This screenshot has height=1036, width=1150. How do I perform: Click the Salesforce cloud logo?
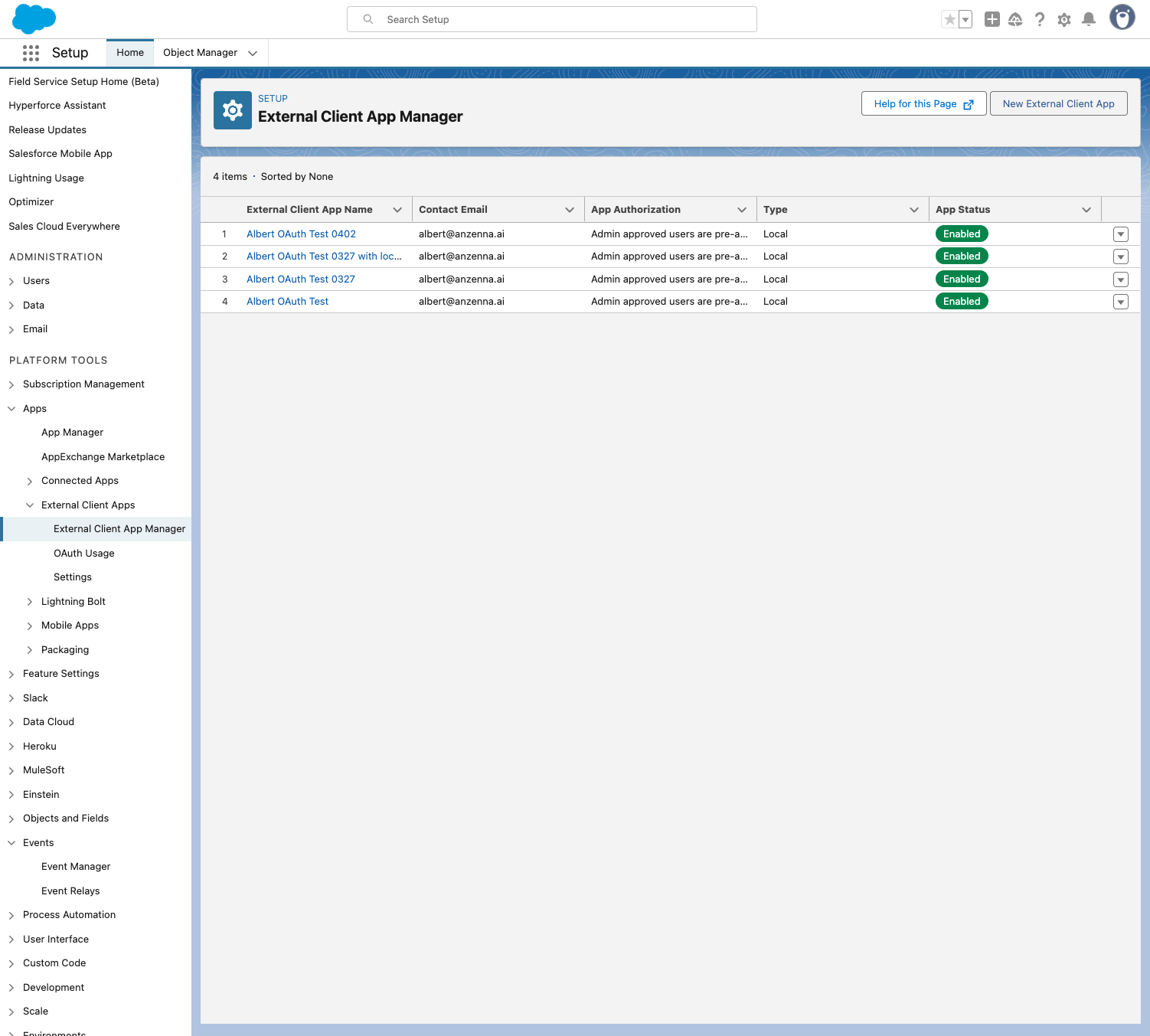coord(34,18)
